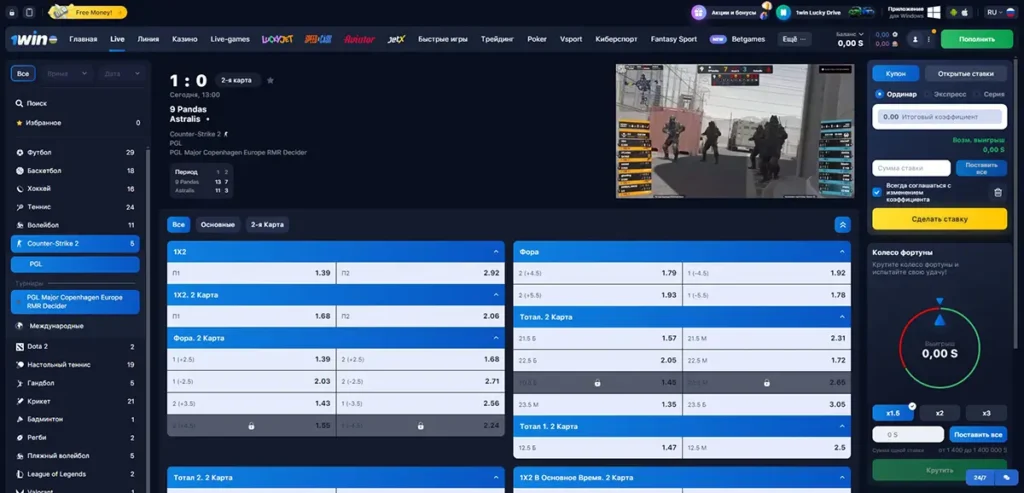Click the fortune wheel circle
The width and height of the screenshot is (1024, 493).
tap(939, 348)
